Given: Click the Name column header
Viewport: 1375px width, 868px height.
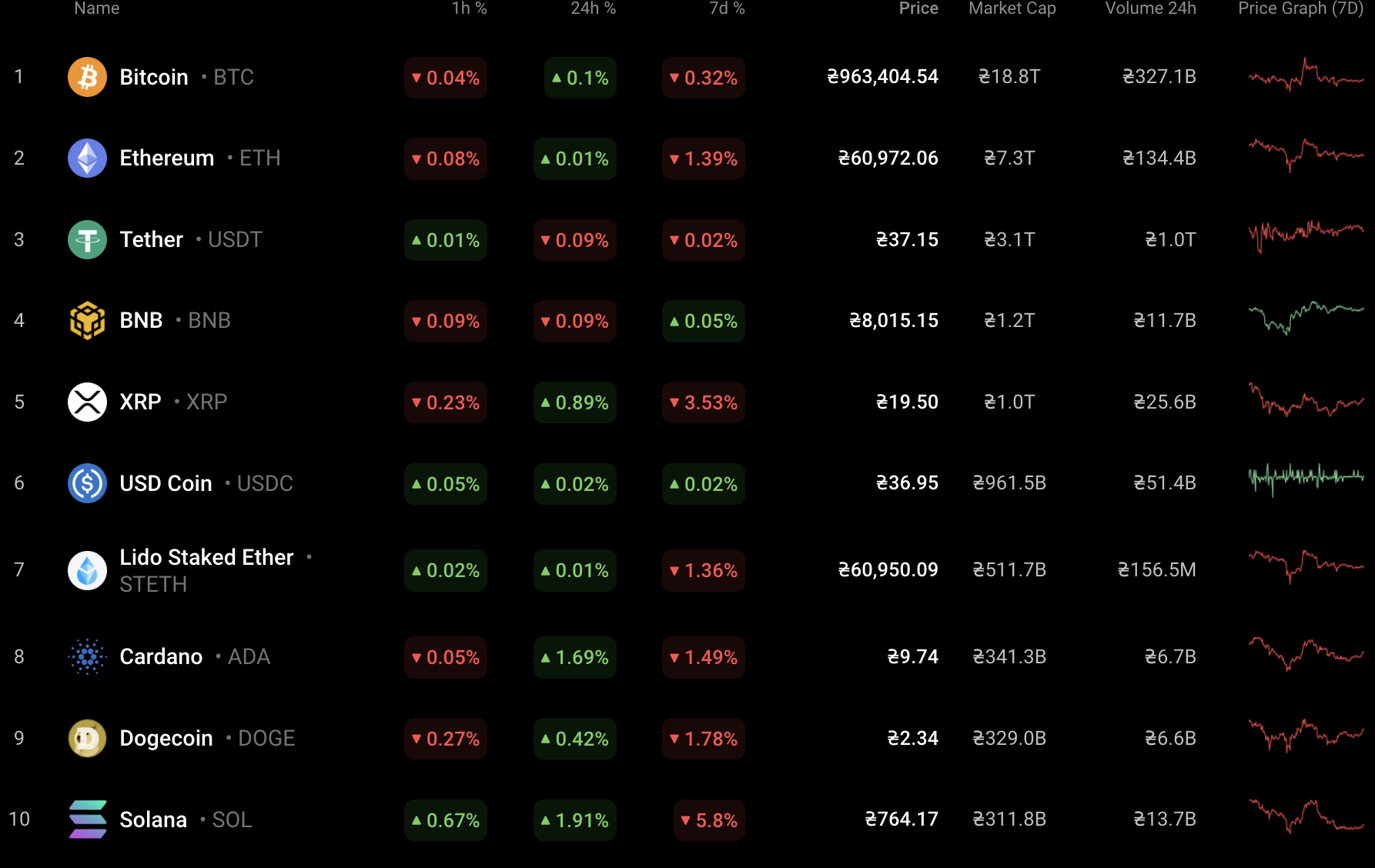Looking at the screenshot, I should [x=95, y=8].
